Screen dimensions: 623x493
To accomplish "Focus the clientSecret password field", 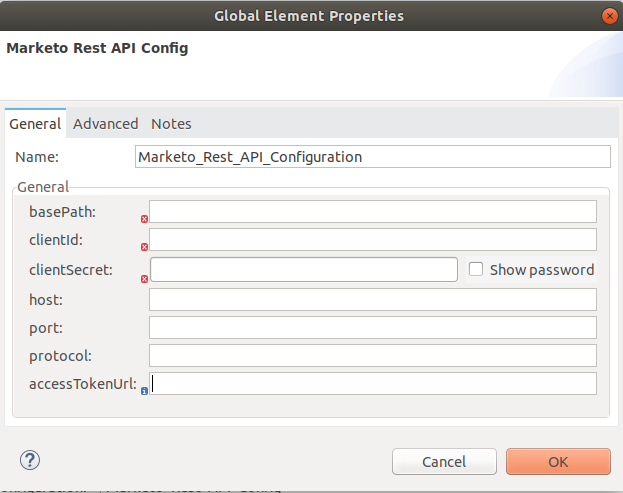I will tap(304, 269).
